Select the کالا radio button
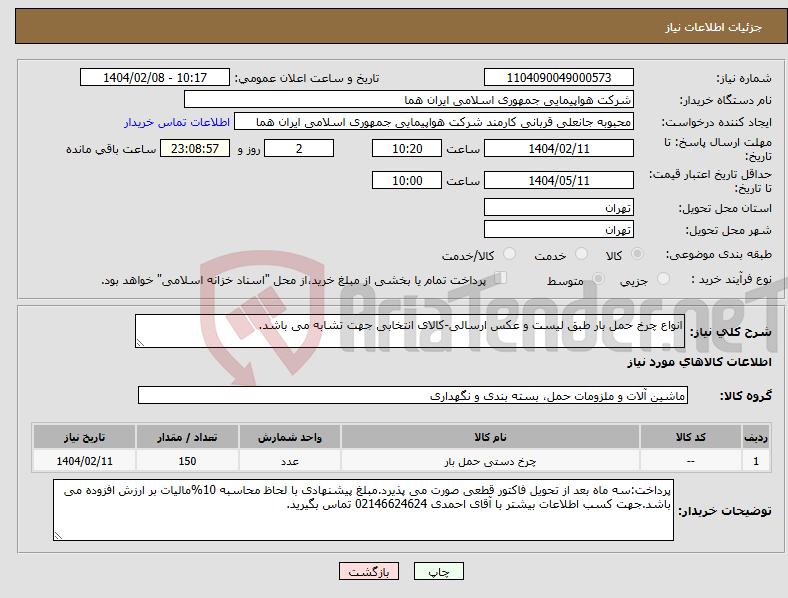 (637, 254)
